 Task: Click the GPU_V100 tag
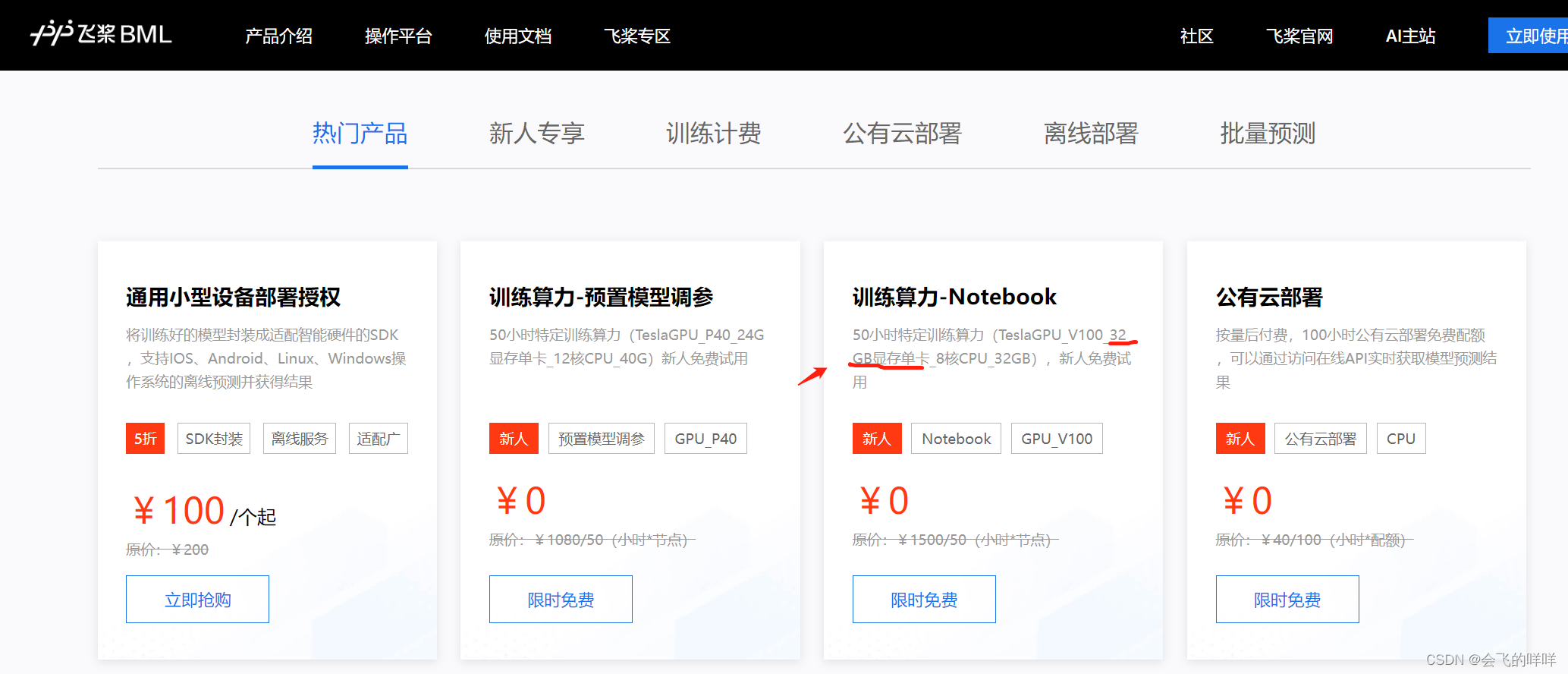(1057, 439)
